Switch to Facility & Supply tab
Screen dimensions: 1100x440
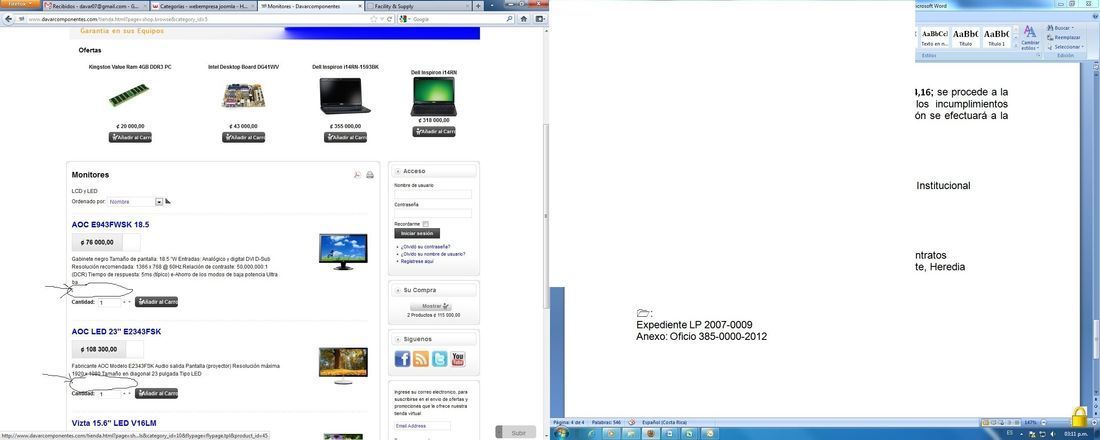419,6
